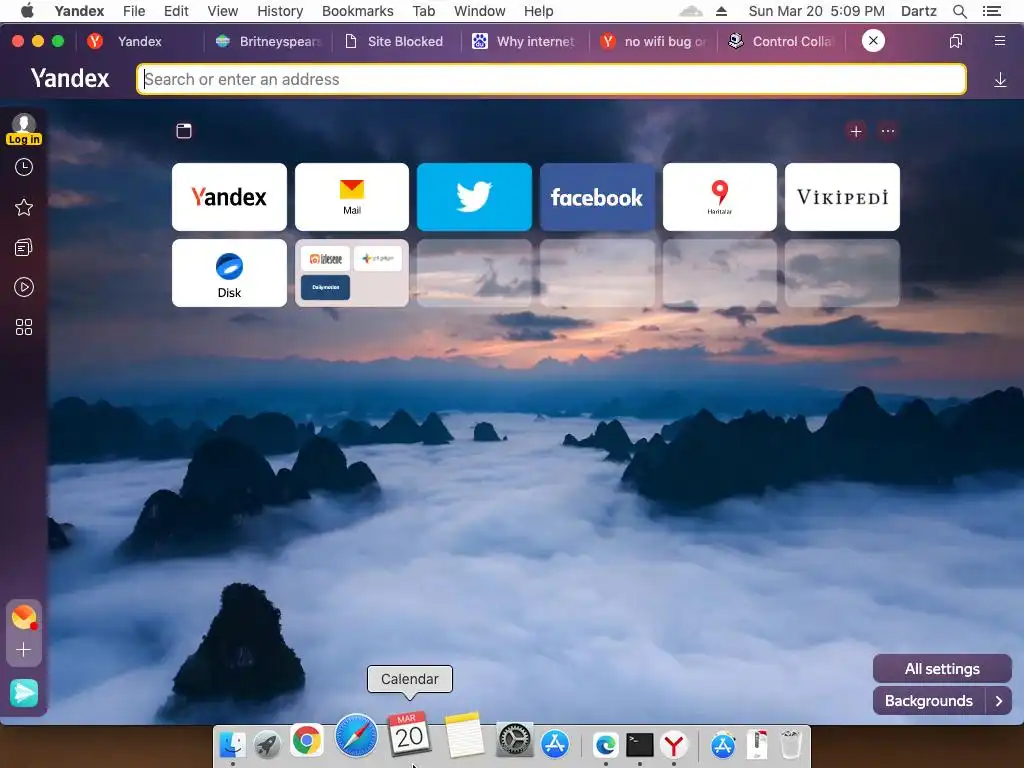Open the Tab menu
The width and height of the screenshot is (1024, 768).
pos(424,11)
